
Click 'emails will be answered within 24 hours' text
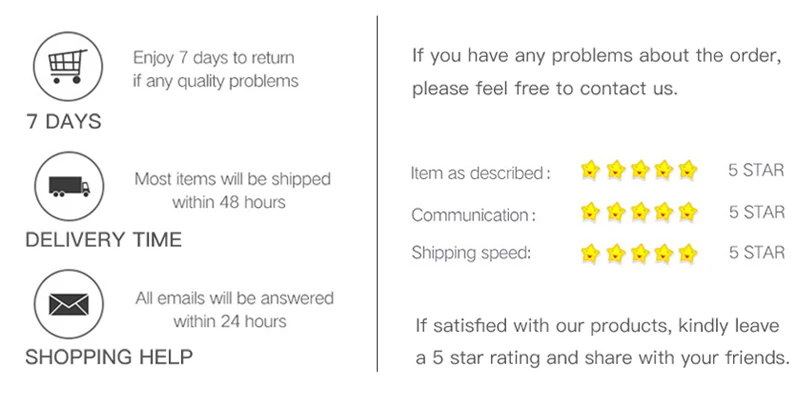tap(245, 310)
